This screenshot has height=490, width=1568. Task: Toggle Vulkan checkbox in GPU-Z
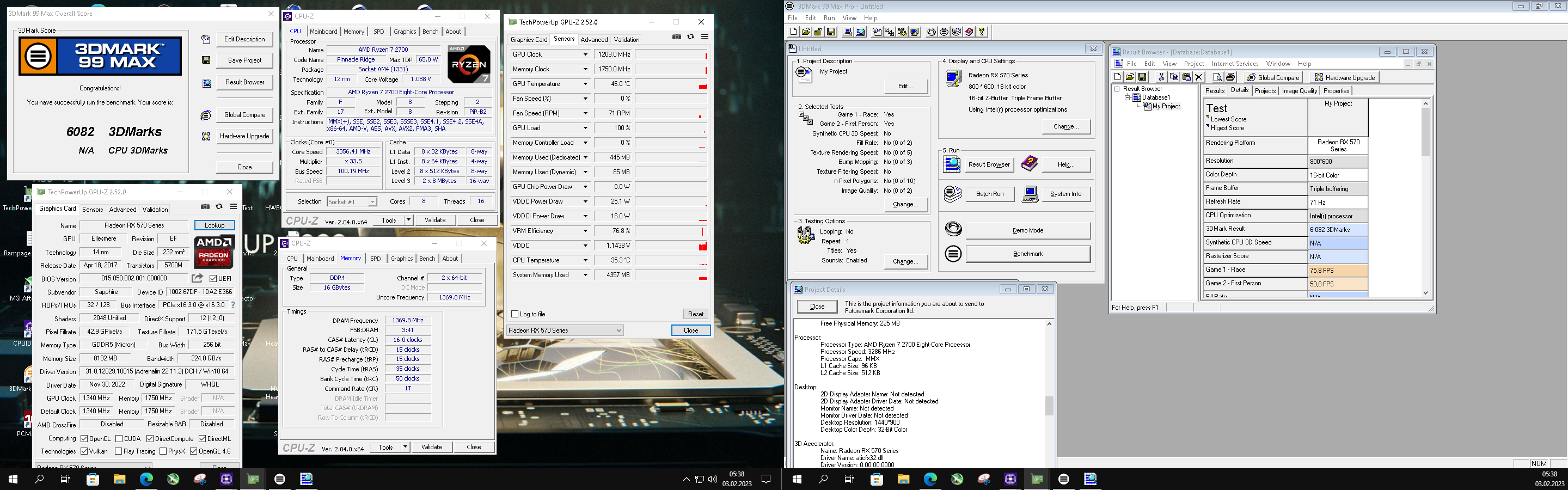pos(84,451)
